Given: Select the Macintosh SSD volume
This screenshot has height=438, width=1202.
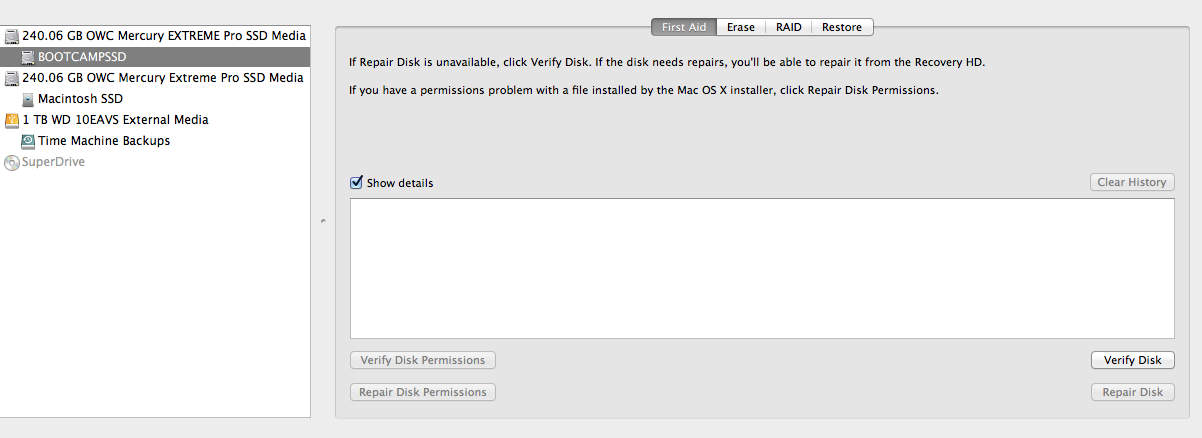Looking at the screenshot, I should coord(155,99).
